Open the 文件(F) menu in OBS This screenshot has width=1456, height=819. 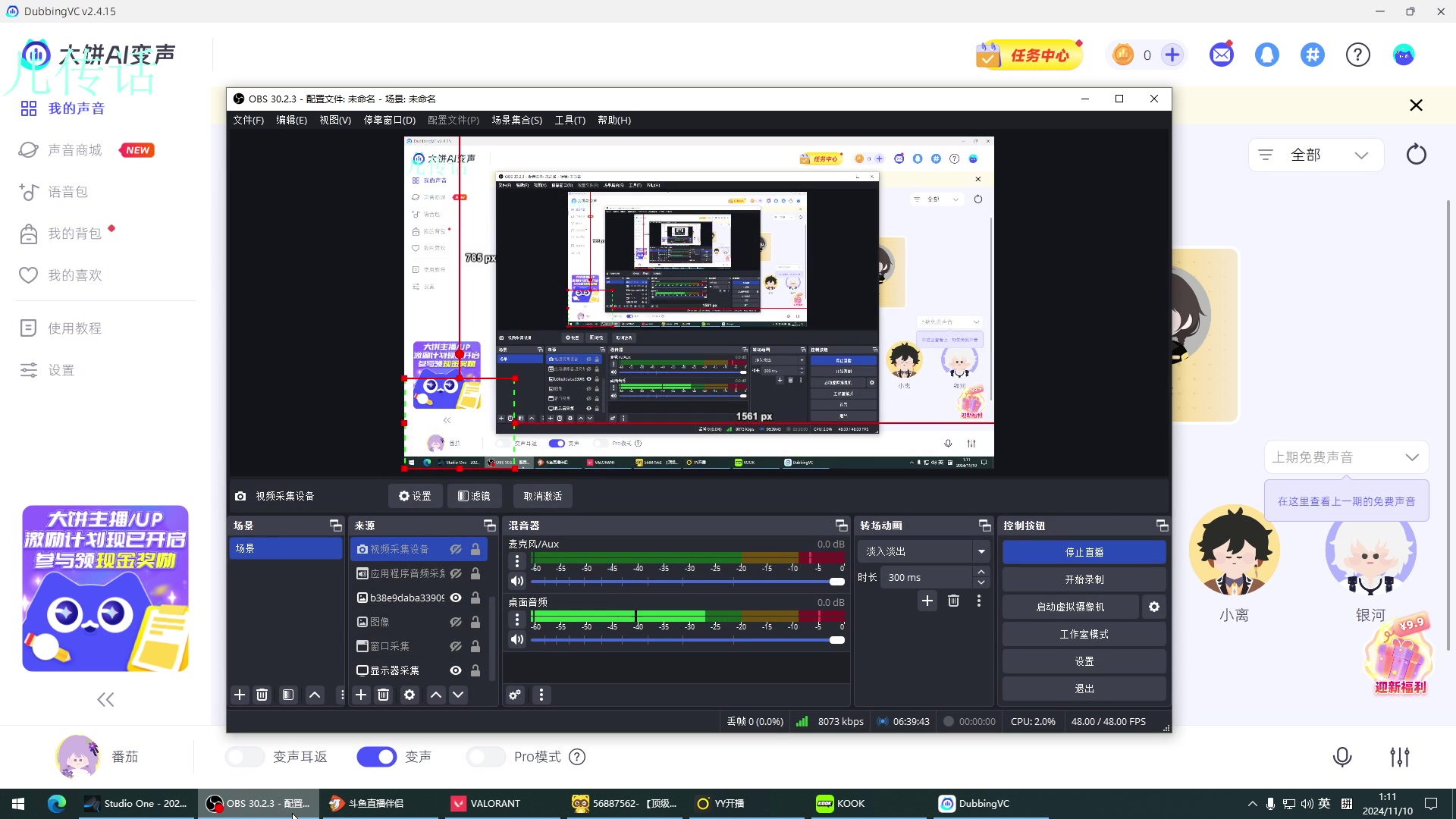[248, 120]
